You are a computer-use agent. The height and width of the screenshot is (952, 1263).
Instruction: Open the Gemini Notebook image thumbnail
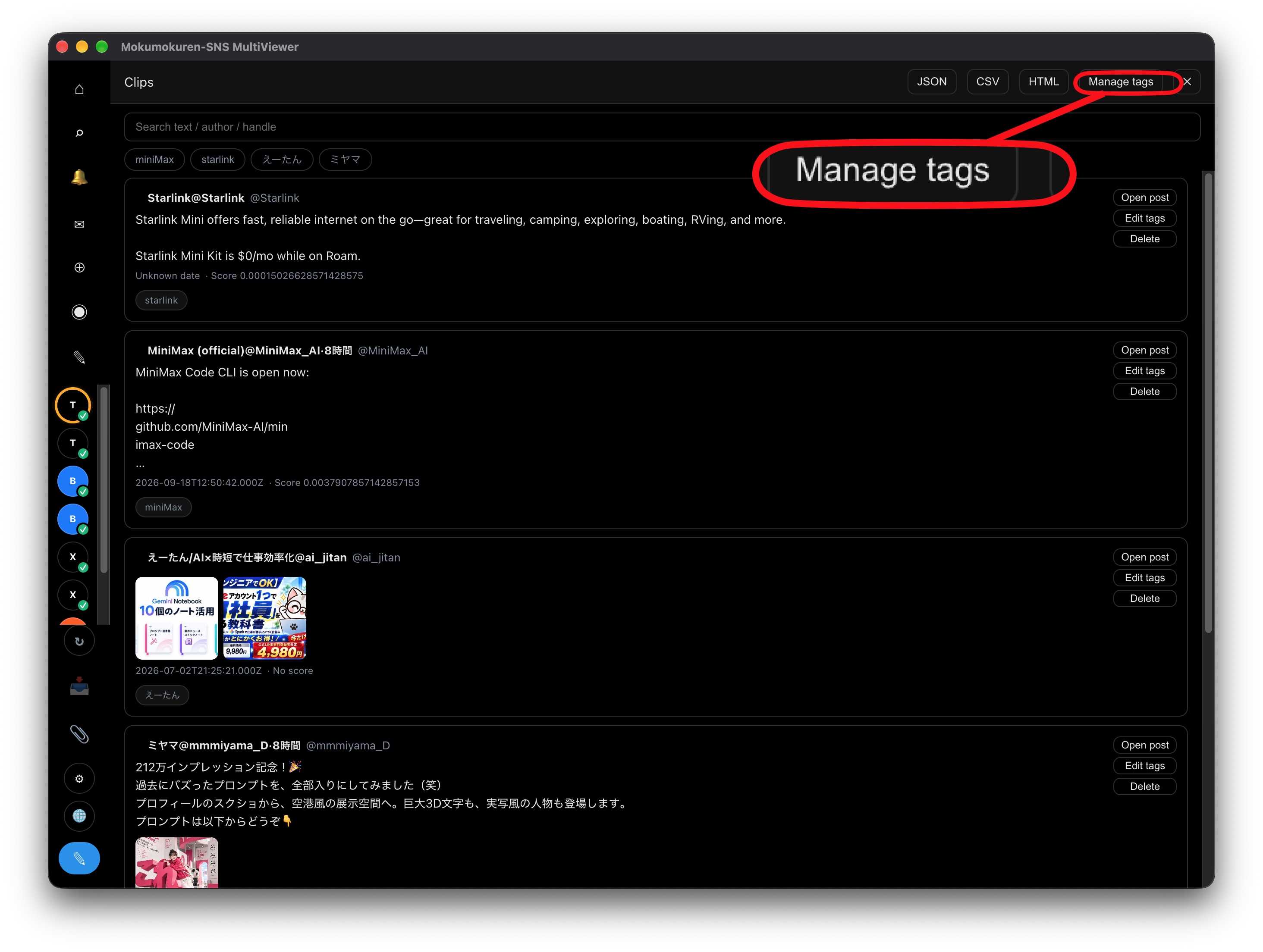(176, 618)
